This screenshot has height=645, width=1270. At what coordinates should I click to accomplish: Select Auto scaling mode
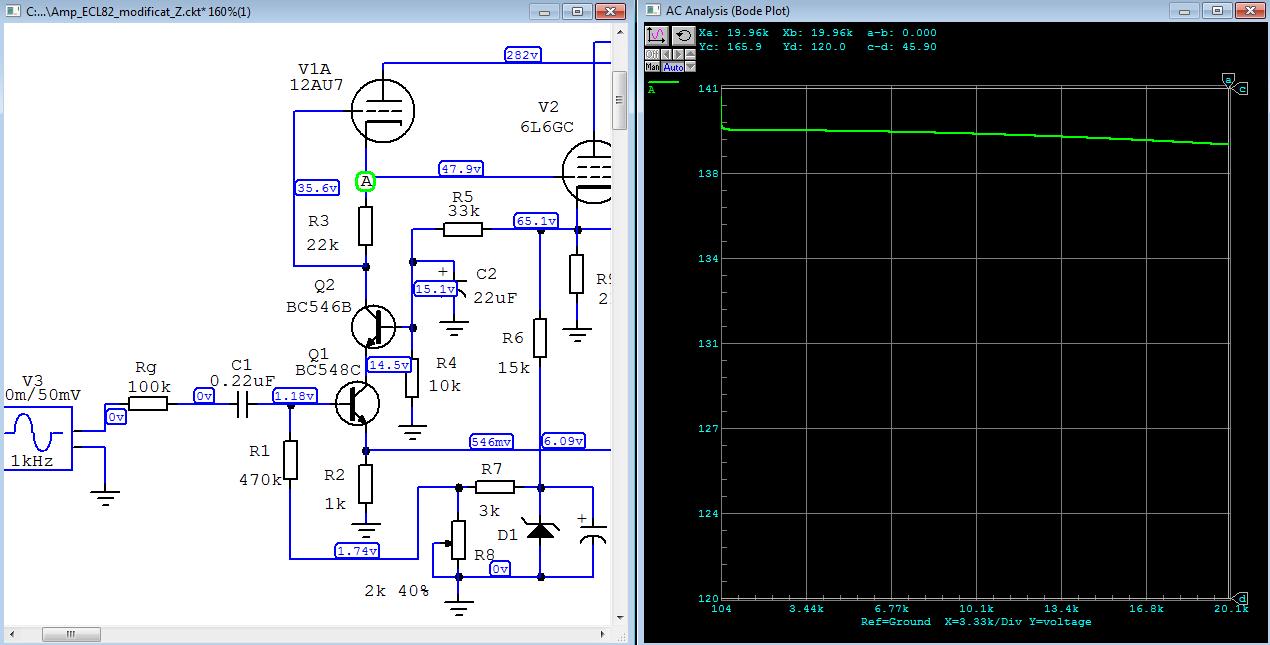pos(672,66)
